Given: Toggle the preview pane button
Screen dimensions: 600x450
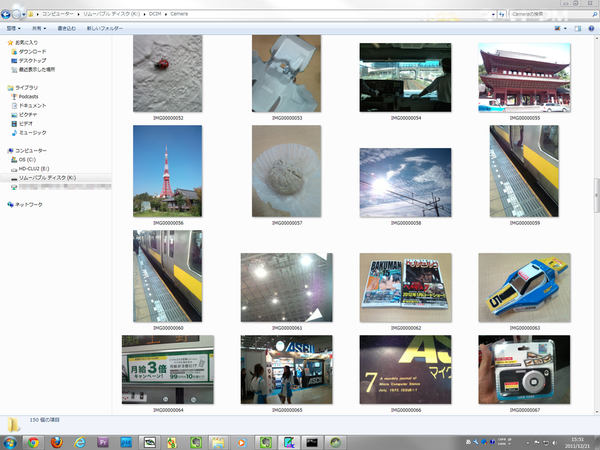Looking at the screenshot, I should click(578, 28).
